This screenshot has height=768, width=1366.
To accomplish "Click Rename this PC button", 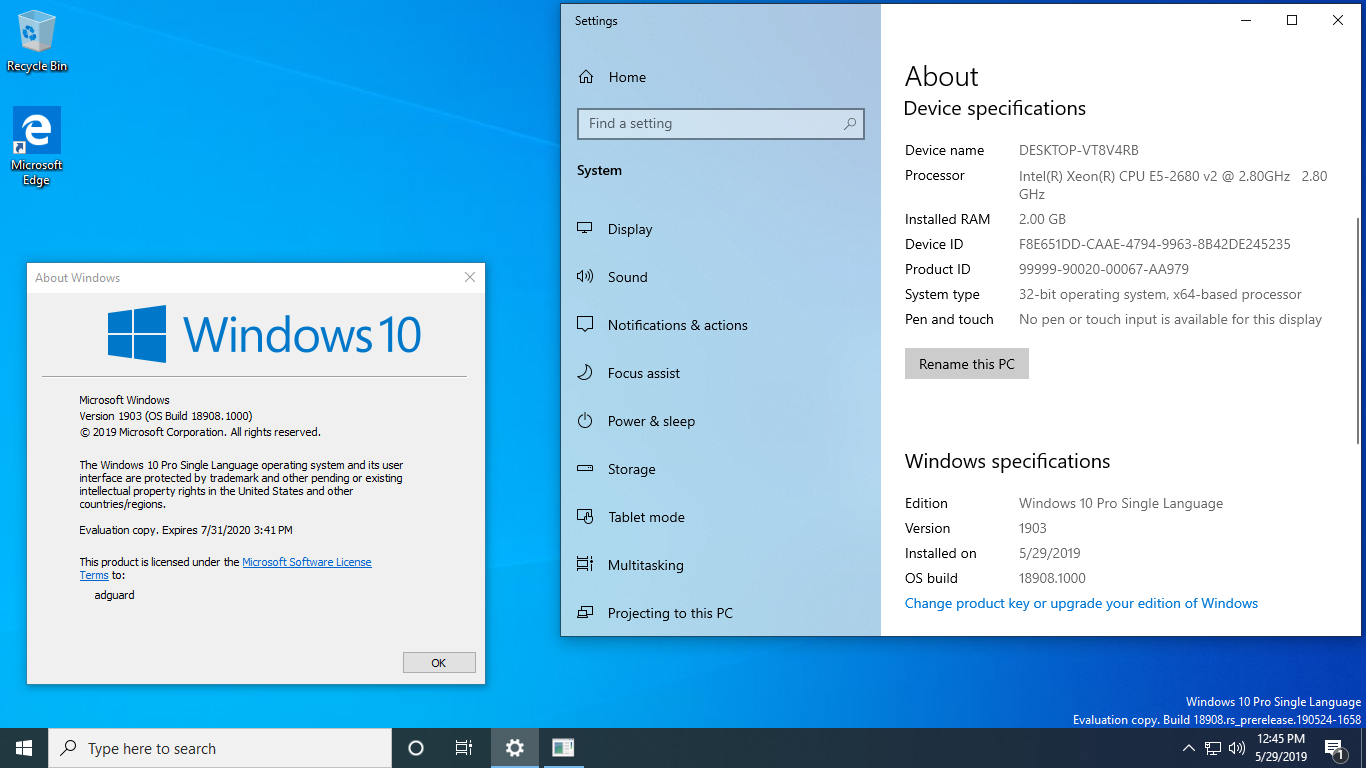I will pyautogui.click(x=967, y=364).
